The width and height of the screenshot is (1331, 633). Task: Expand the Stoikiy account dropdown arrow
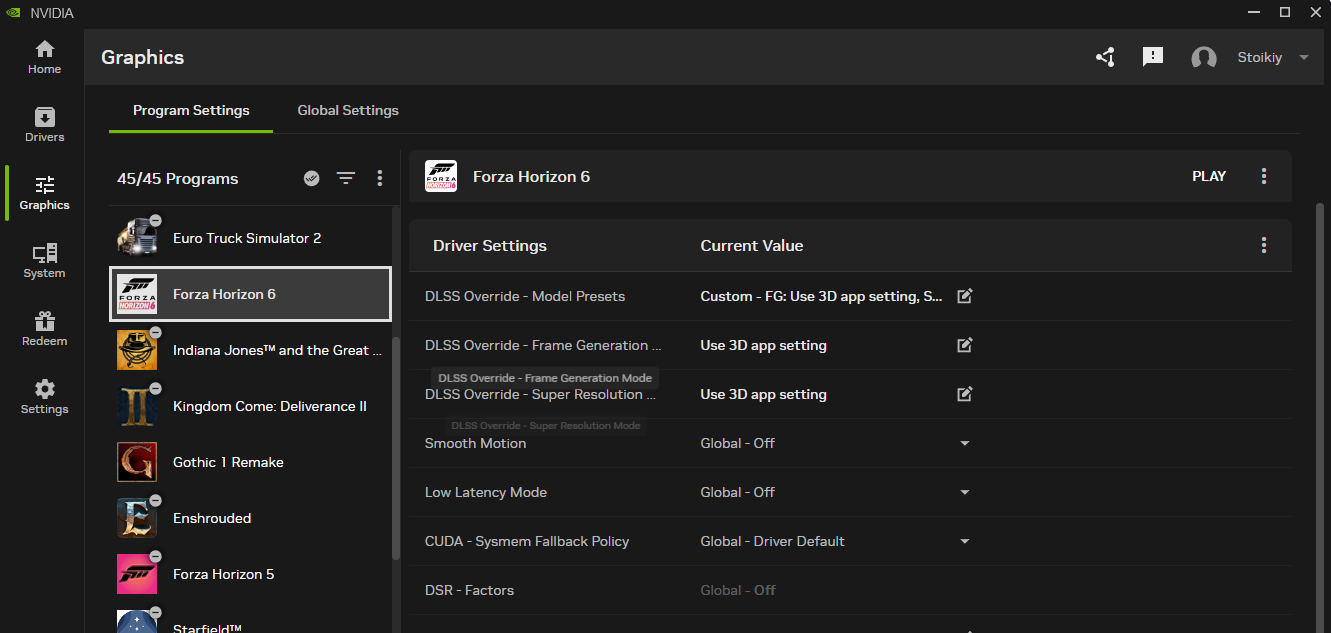point(1303,58)
